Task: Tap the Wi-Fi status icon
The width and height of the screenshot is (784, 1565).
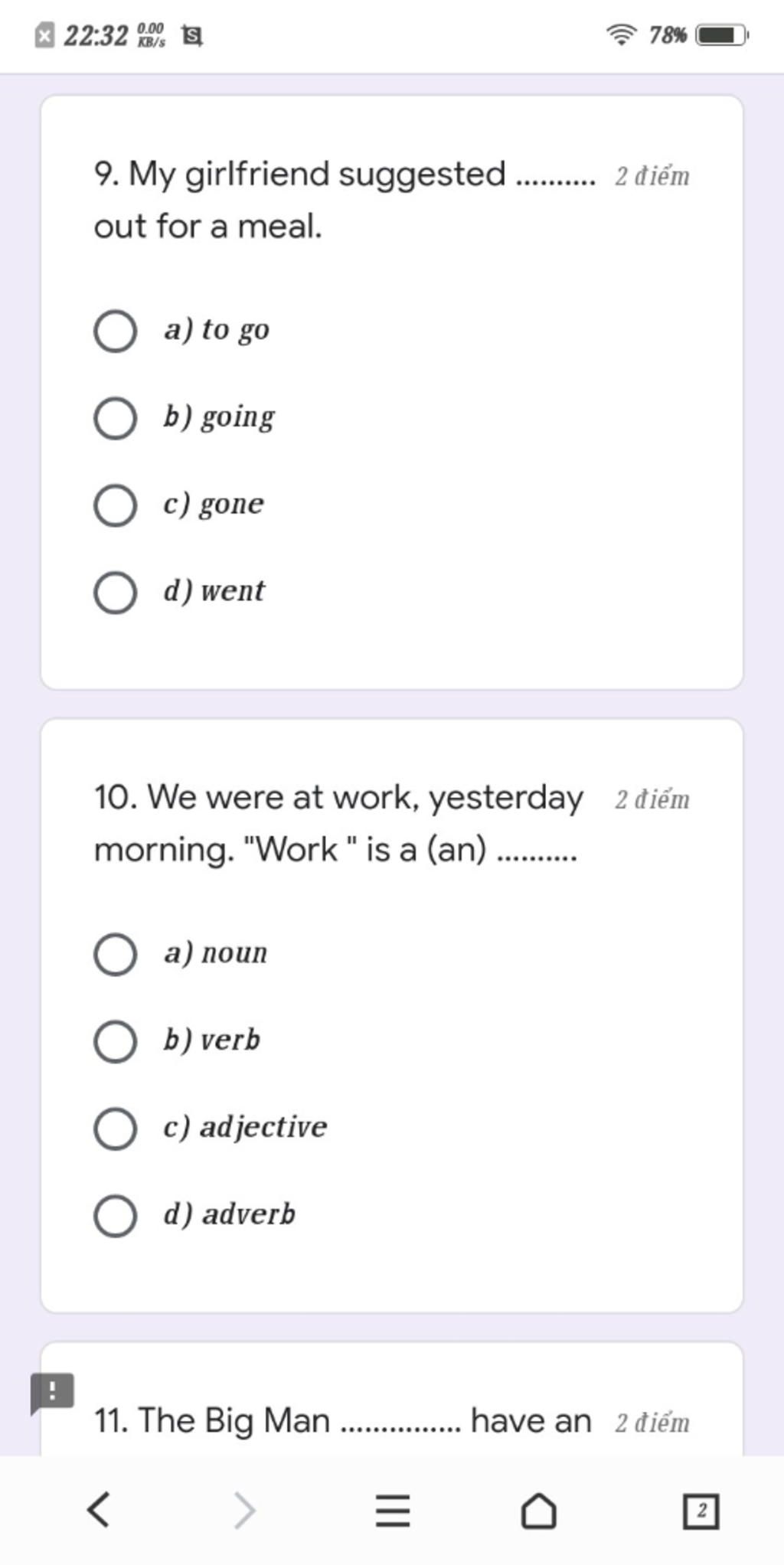Action: pos(621,35)
